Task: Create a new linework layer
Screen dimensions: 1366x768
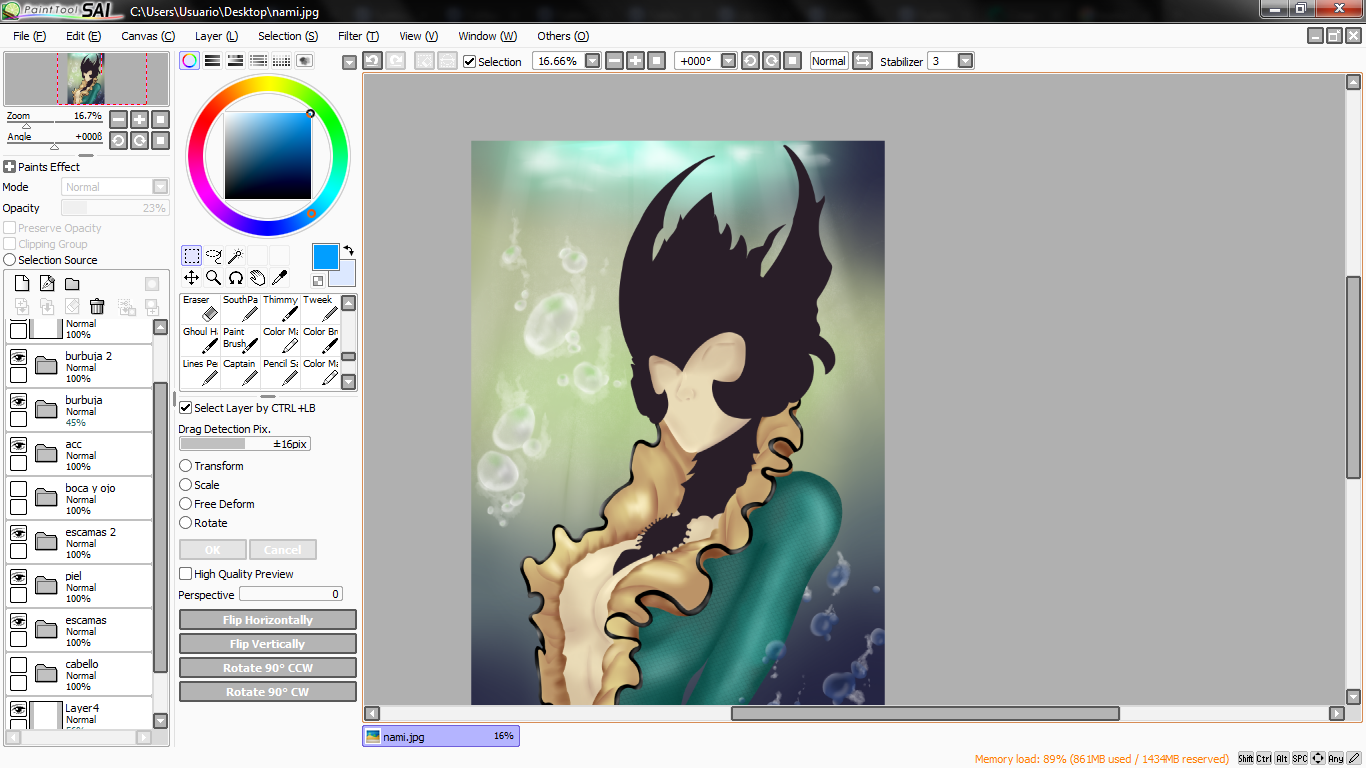Action: 47,284
